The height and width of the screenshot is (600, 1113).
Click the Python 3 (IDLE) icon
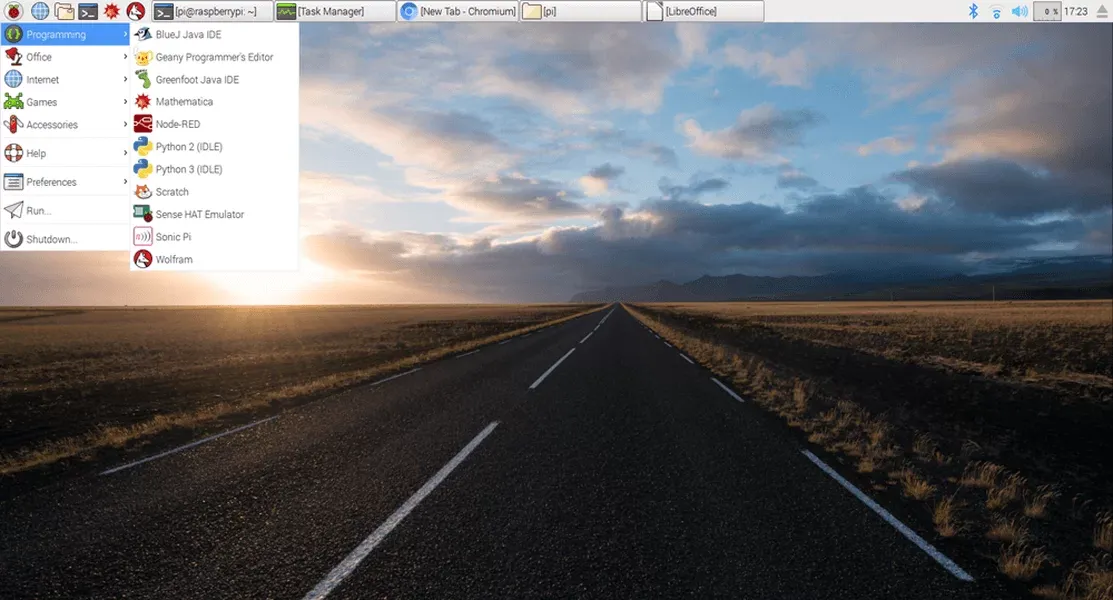[143, 169]
